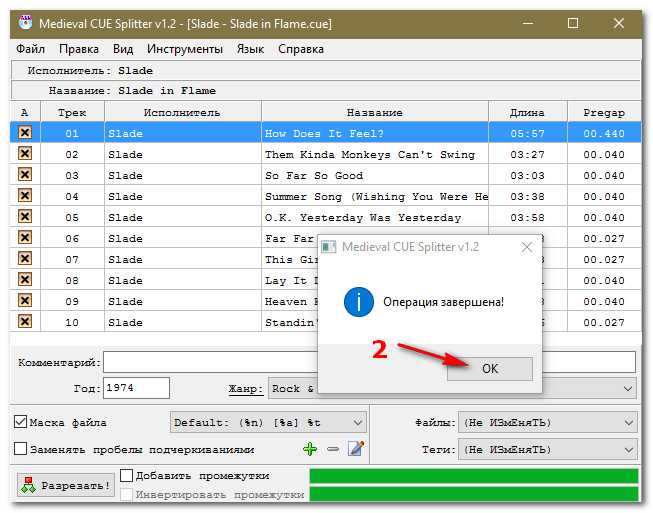Click the lower green progress bar

coord(474,494)
